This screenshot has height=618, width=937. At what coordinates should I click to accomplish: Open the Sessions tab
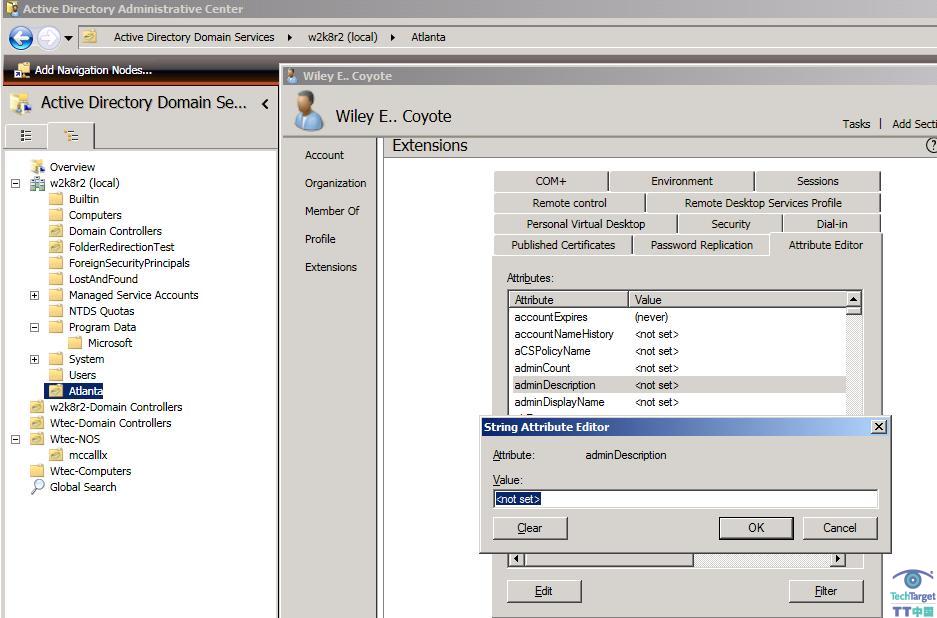pyautogui.click(x=817, y=181)
